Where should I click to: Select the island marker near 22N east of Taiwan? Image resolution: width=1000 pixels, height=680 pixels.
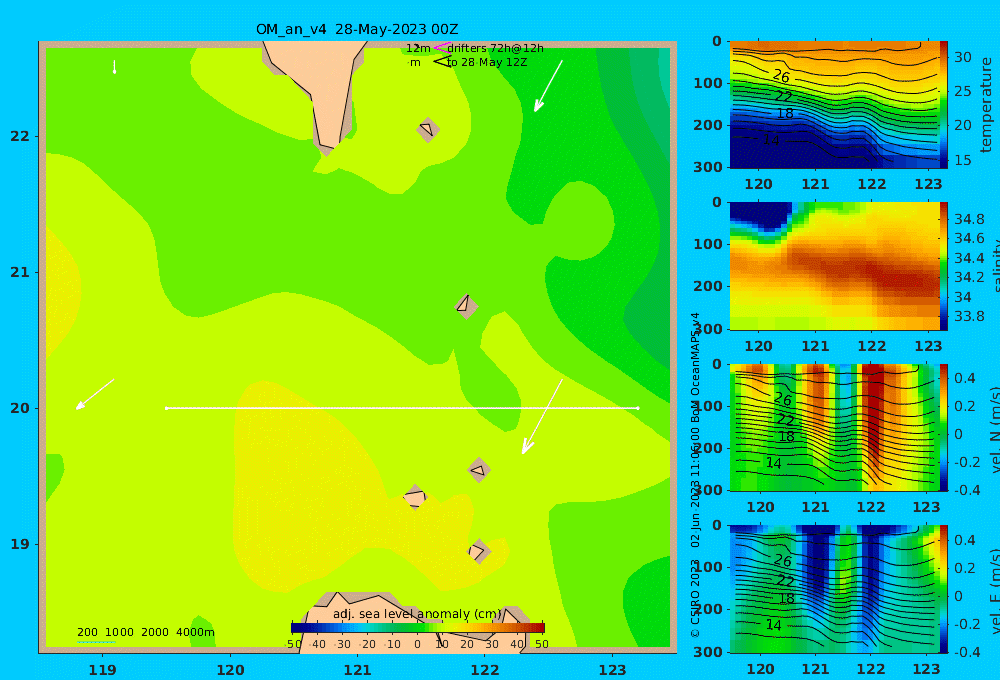(428, 129)
